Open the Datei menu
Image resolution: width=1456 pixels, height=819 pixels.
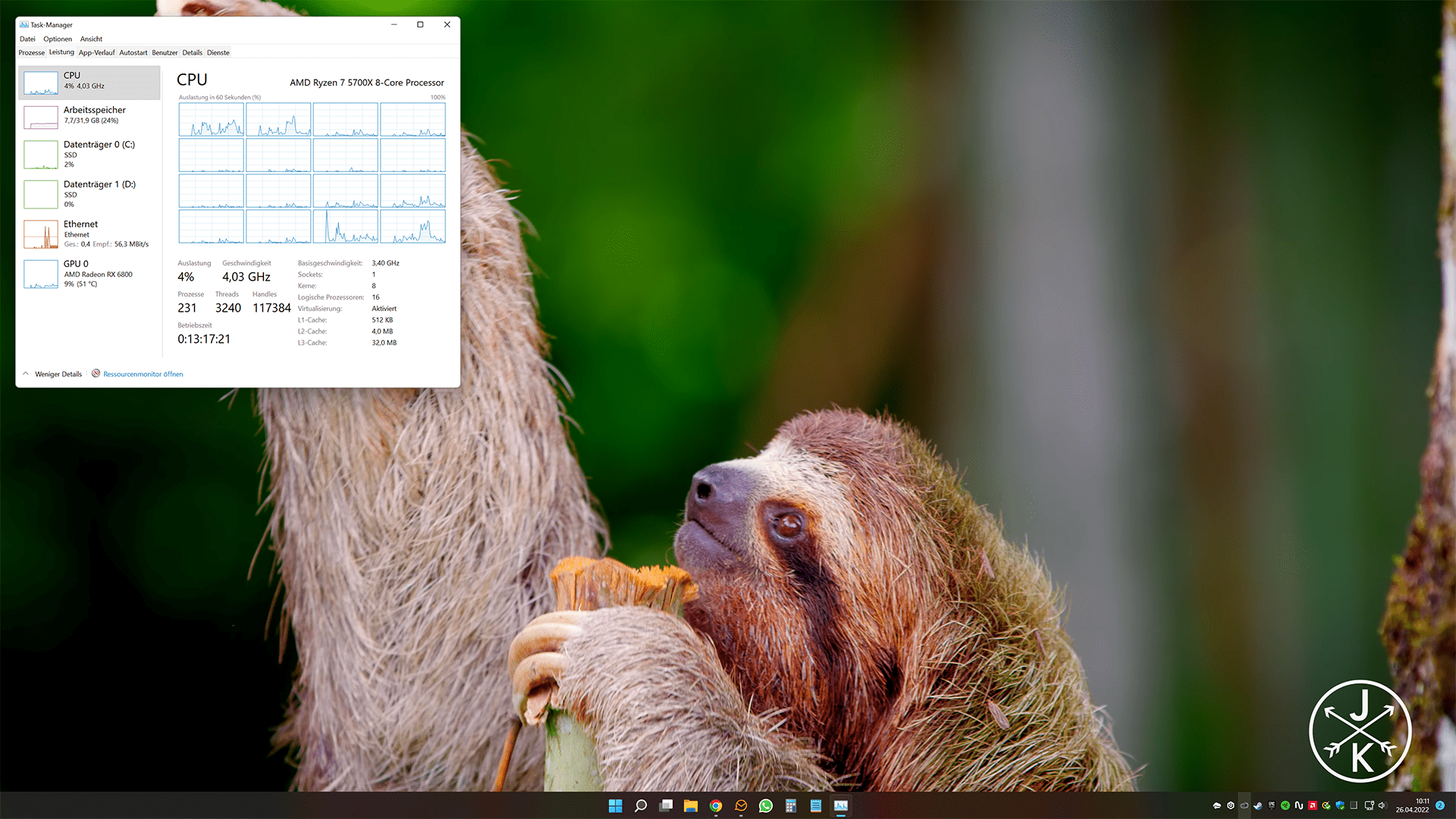[27, 39]
